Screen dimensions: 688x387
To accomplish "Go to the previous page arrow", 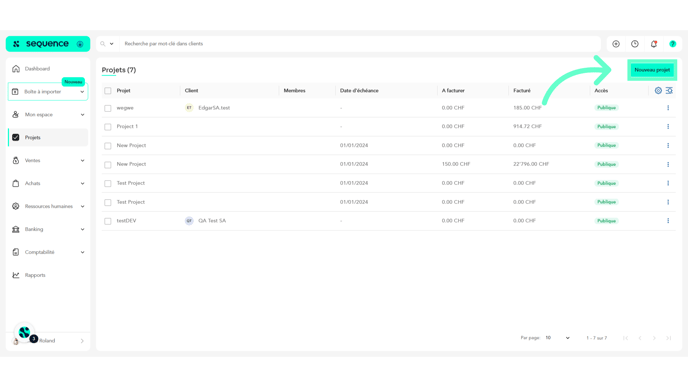I will (640, 338).
